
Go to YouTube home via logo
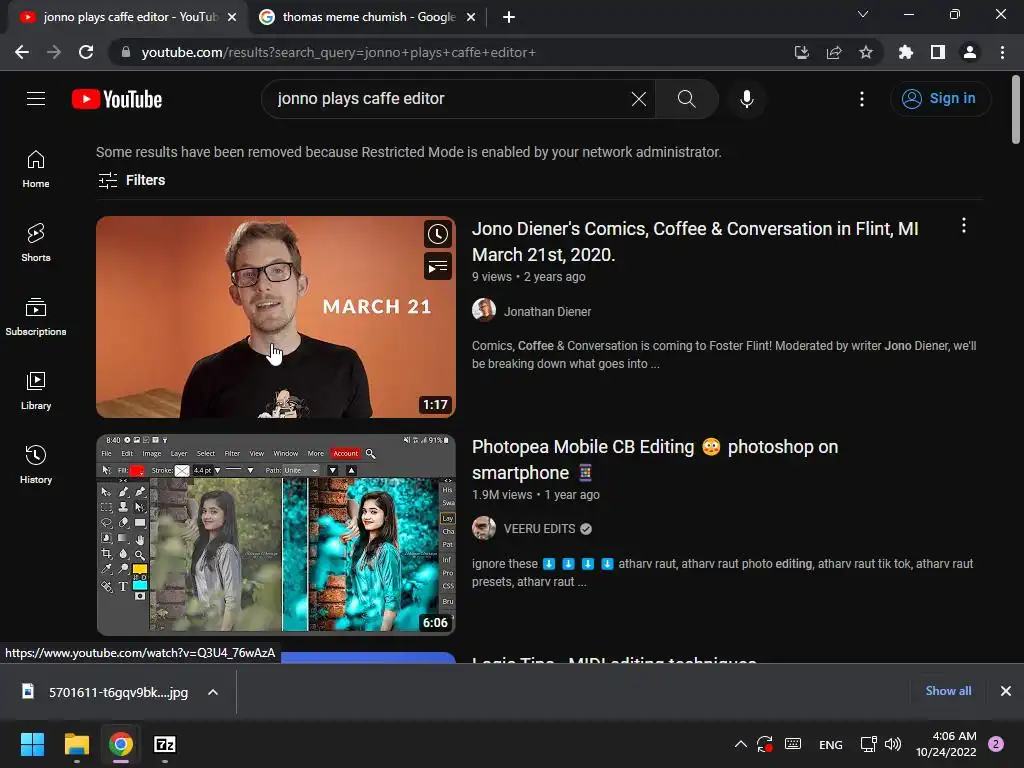pos(117,99)
